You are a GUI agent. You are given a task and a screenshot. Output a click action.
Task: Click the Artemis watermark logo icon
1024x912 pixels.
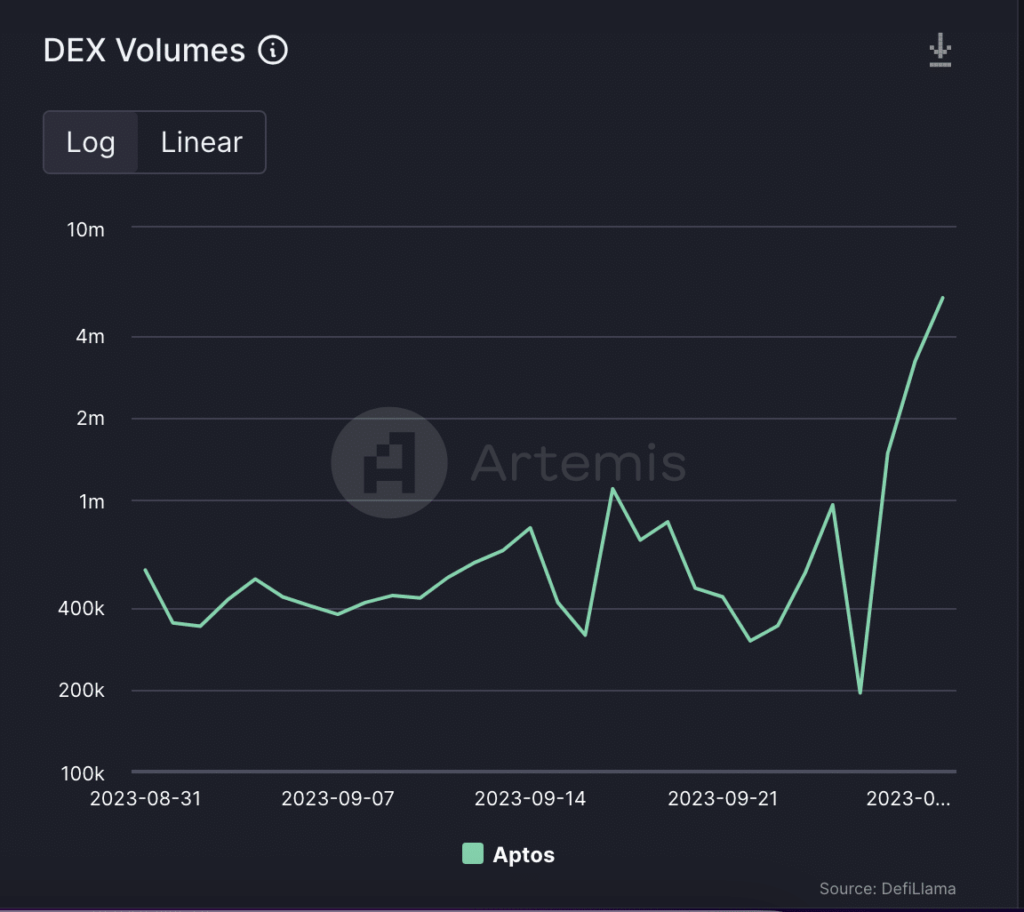[389, 462]
